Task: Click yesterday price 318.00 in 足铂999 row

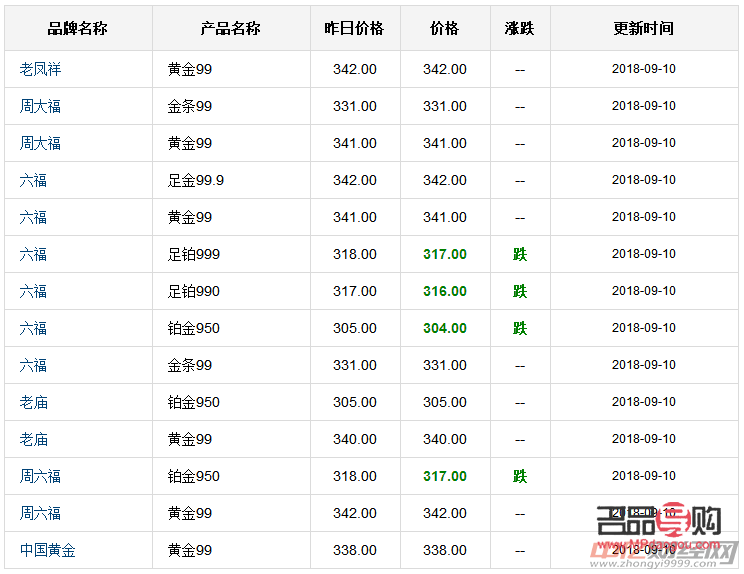Action: coord(355,254)
